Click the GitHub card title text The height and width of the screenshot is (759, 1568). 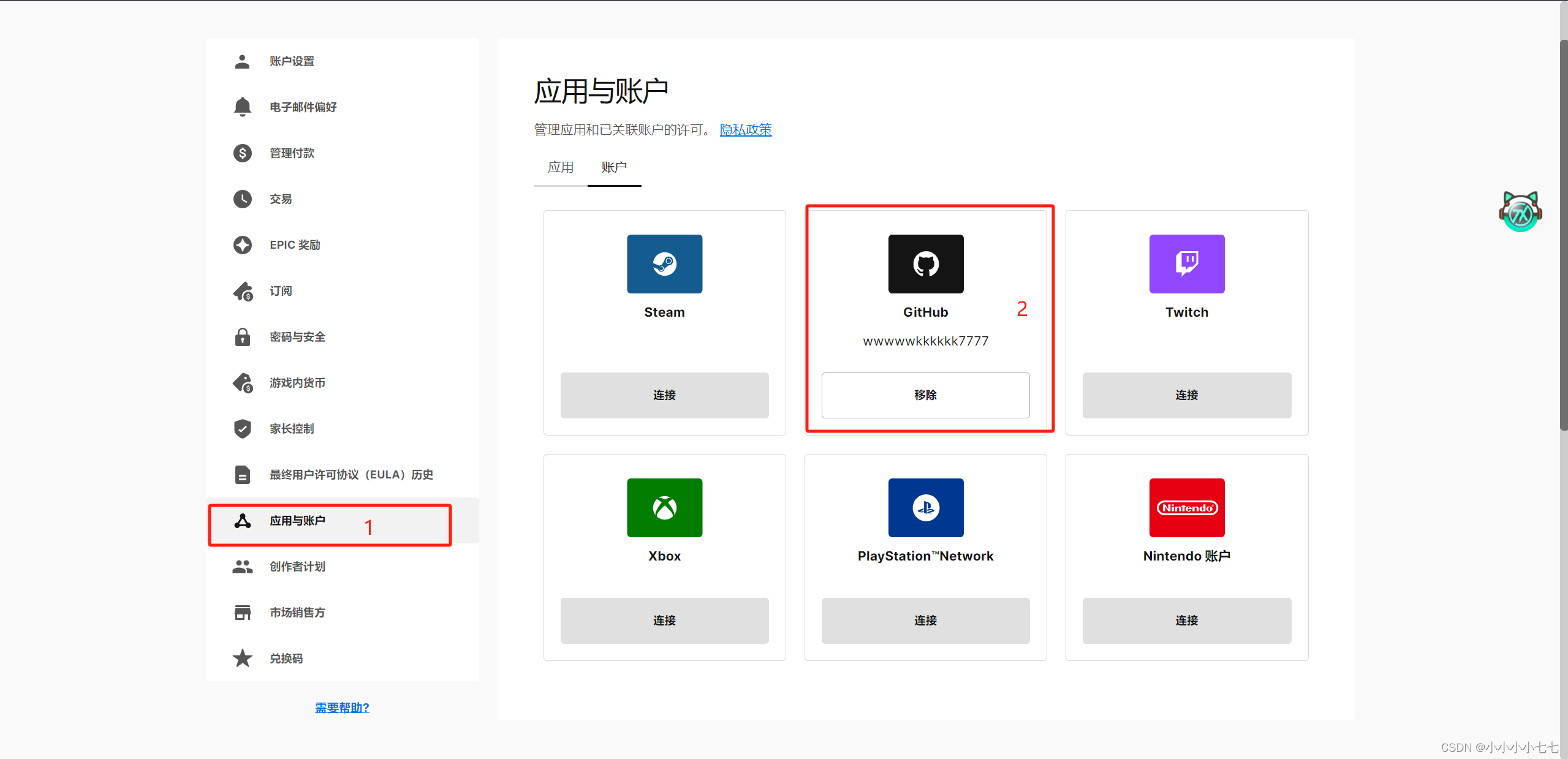pyautogui.click(x=925, y=312)
